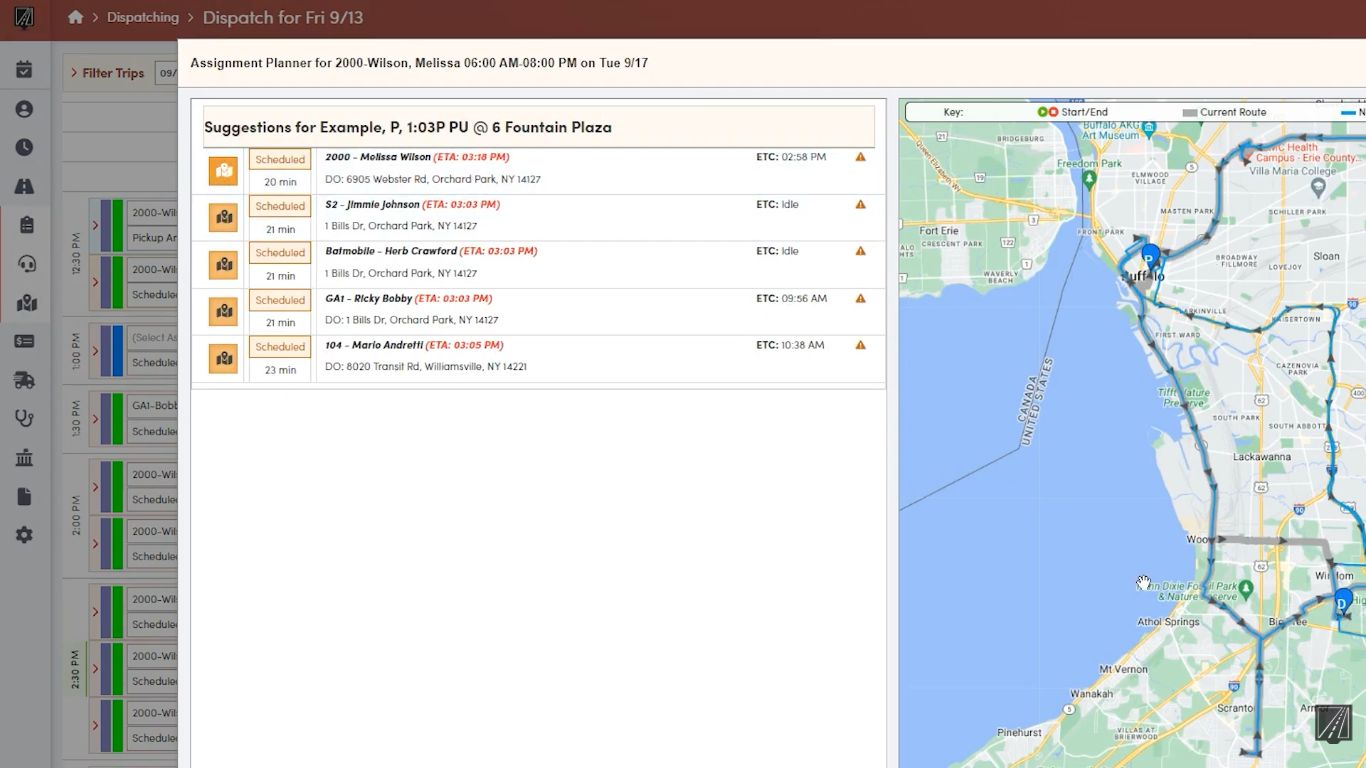
Task: Click the 23 min travel time
Action: [x=280, y=370]
